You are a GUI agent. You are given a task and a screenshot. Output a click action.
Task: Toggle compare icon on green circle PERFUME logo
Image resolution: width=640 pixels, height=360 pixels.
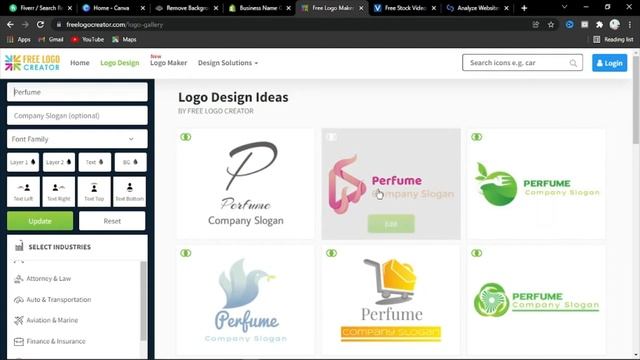(476, 253)
